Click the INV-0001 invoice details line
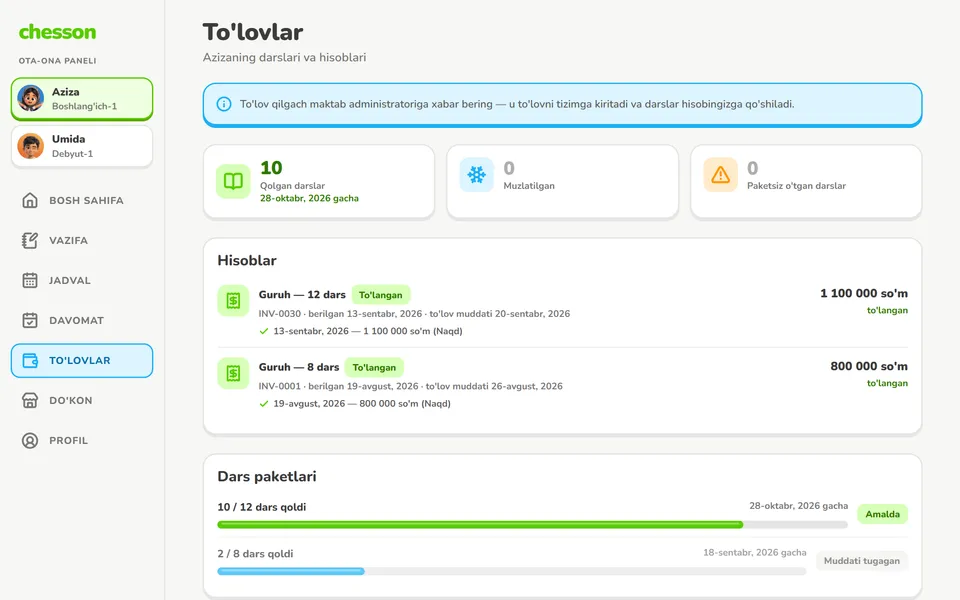 coord(410,386)
